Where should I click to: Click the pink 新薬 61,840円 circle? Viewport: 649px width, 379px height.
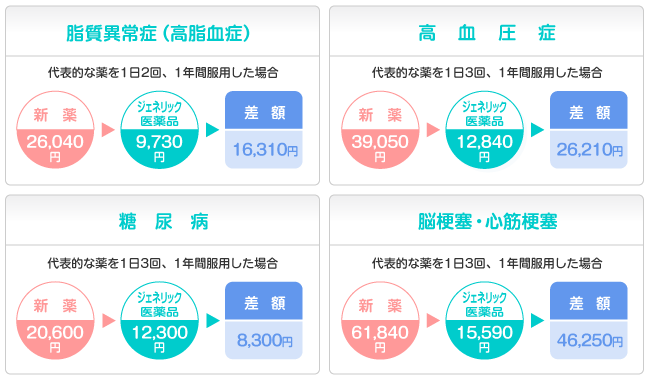click(380, 321)
